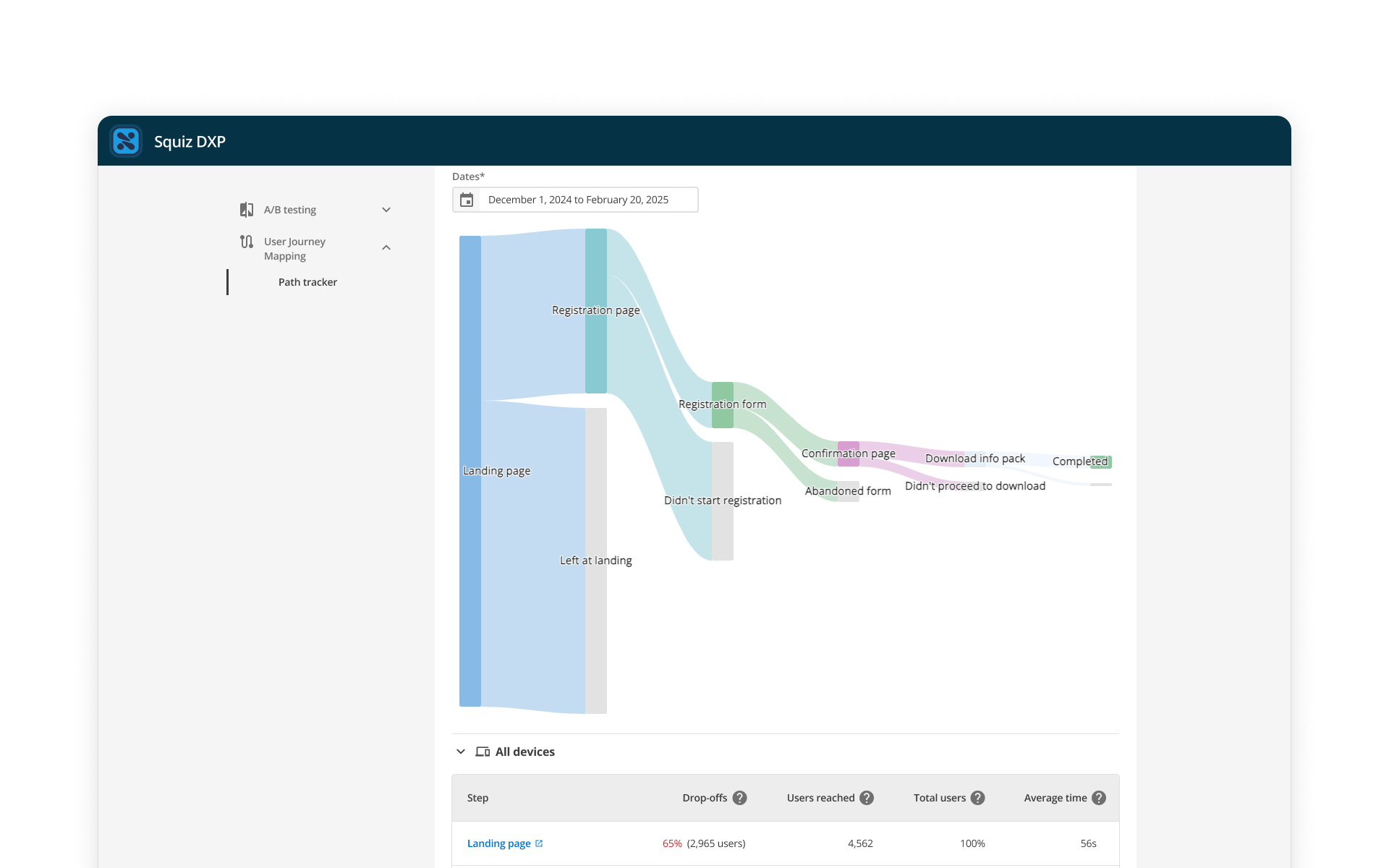The height and width of the screenshot is (868, 1389).
Task: Click the Completed green node
Action: (1101, 461)
